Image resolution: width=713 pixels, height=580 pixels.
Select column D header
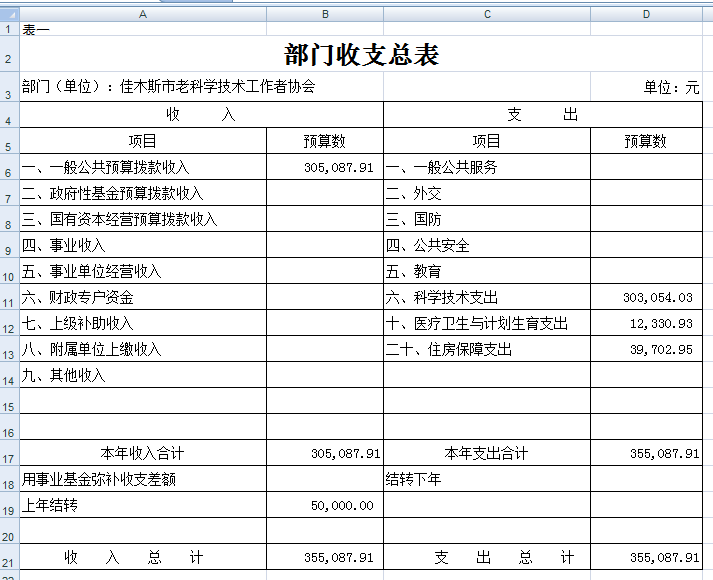(x=646, y=15)
